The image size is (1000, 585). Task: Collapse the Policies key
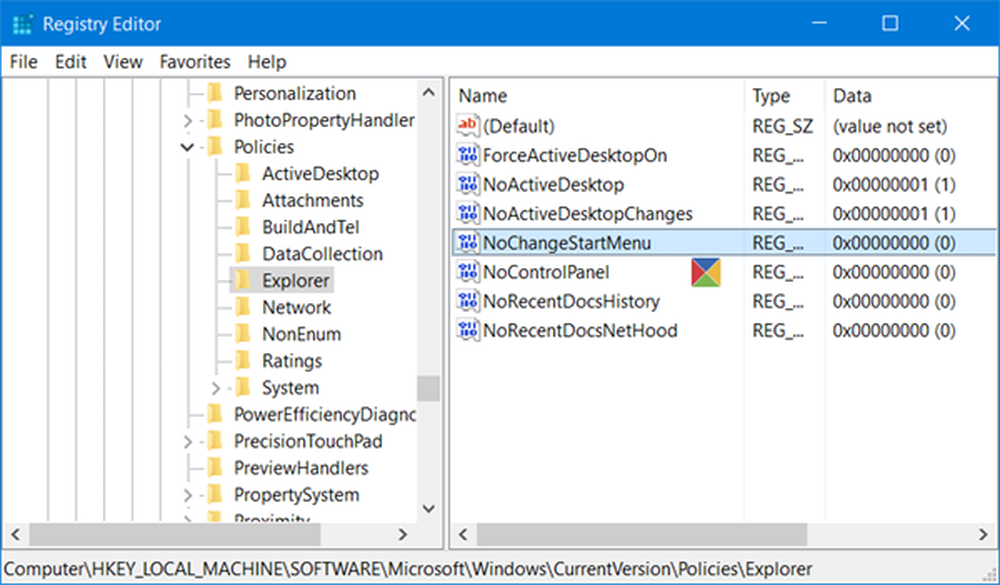point(187,147)
